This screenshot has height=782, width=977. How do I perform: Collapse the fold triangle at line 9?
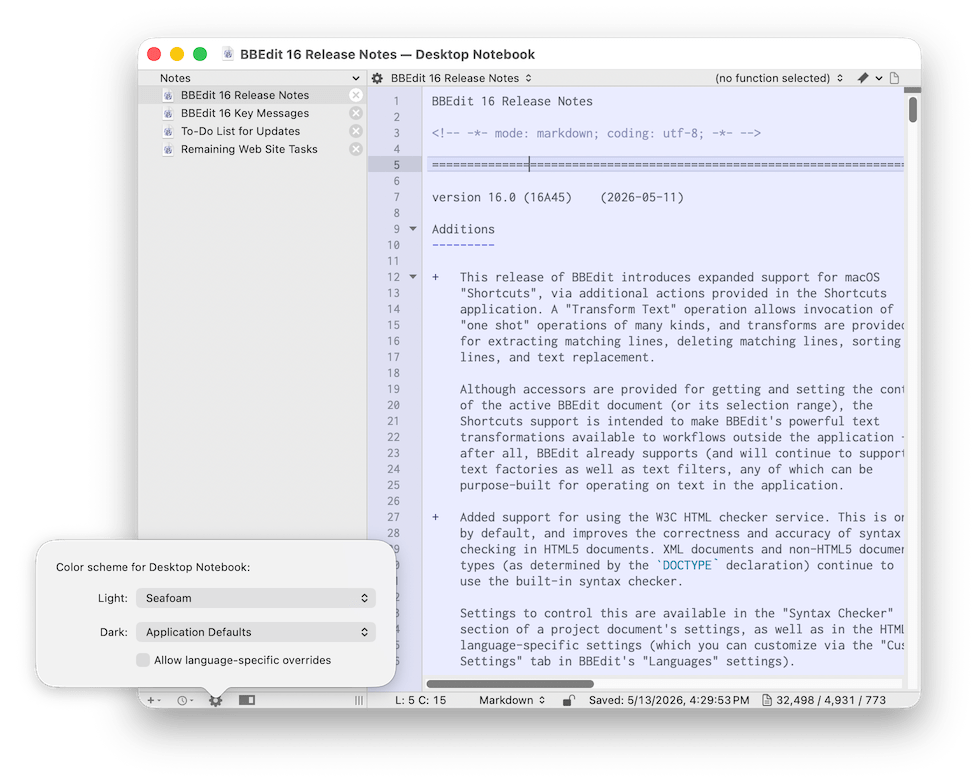click(413, 229)
